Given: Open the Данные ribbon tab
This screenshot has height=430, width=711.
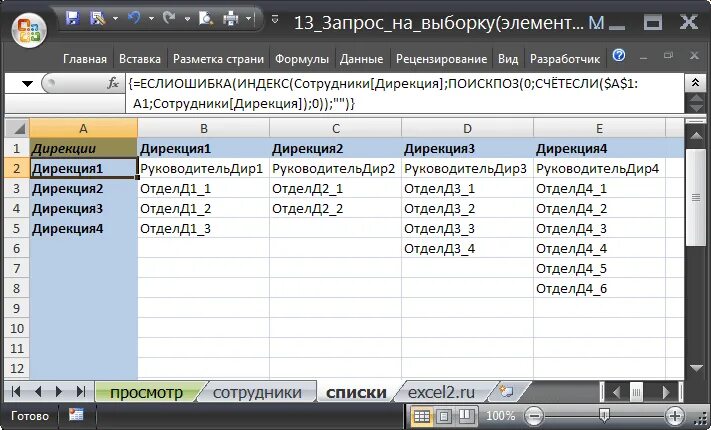Looking at the screenshot, I should pyautogui.click(x=361, y=59).
